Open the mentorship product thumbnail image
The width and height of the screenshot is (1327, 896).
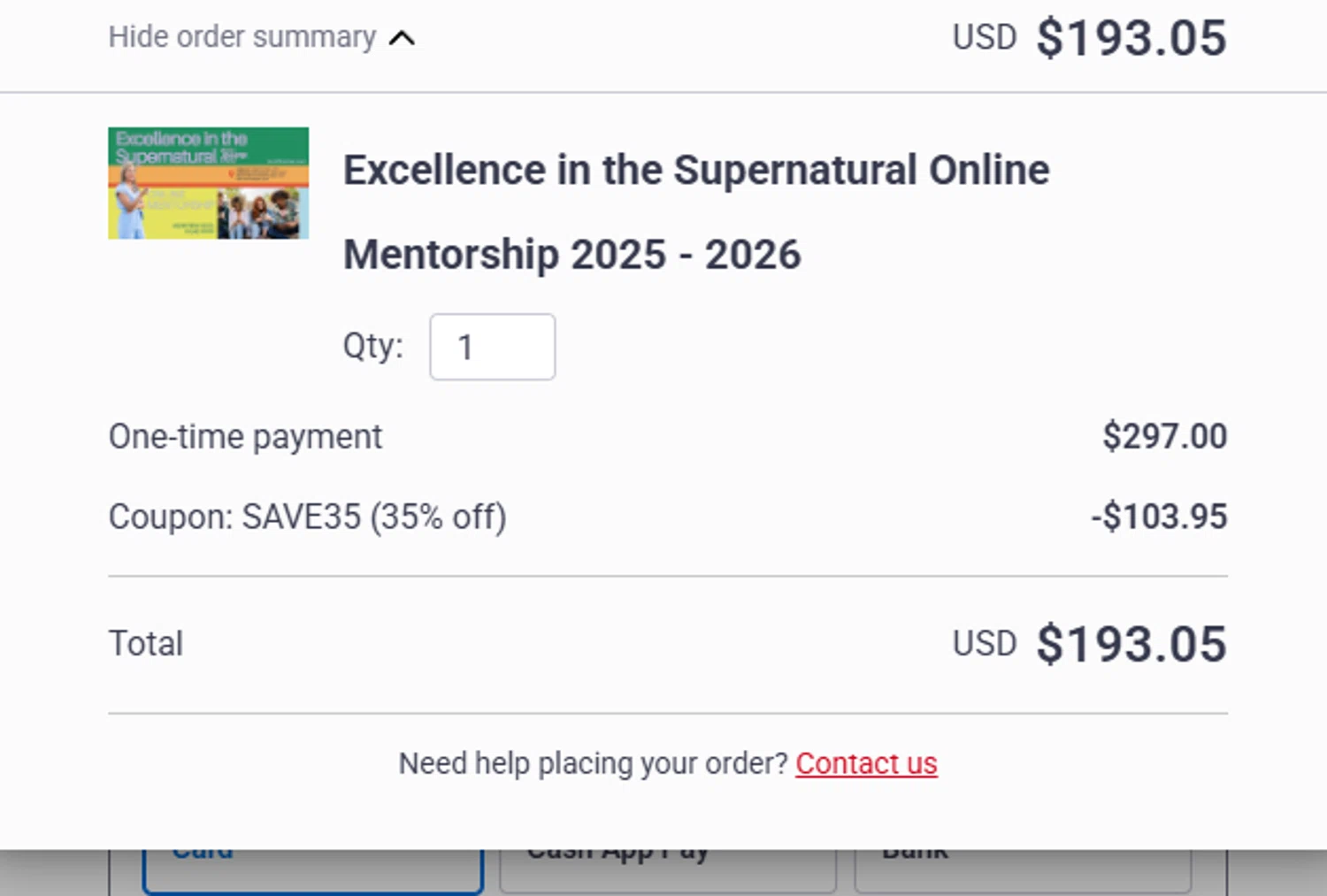[x=208, y=183]
